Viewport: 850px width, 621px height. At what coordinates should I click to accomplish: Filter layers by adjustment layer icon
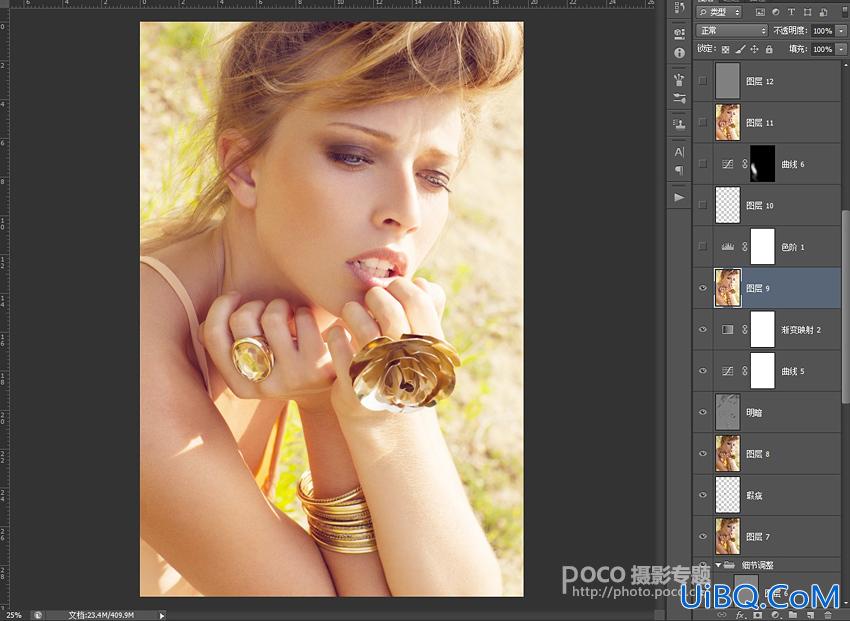click(776, 12)
